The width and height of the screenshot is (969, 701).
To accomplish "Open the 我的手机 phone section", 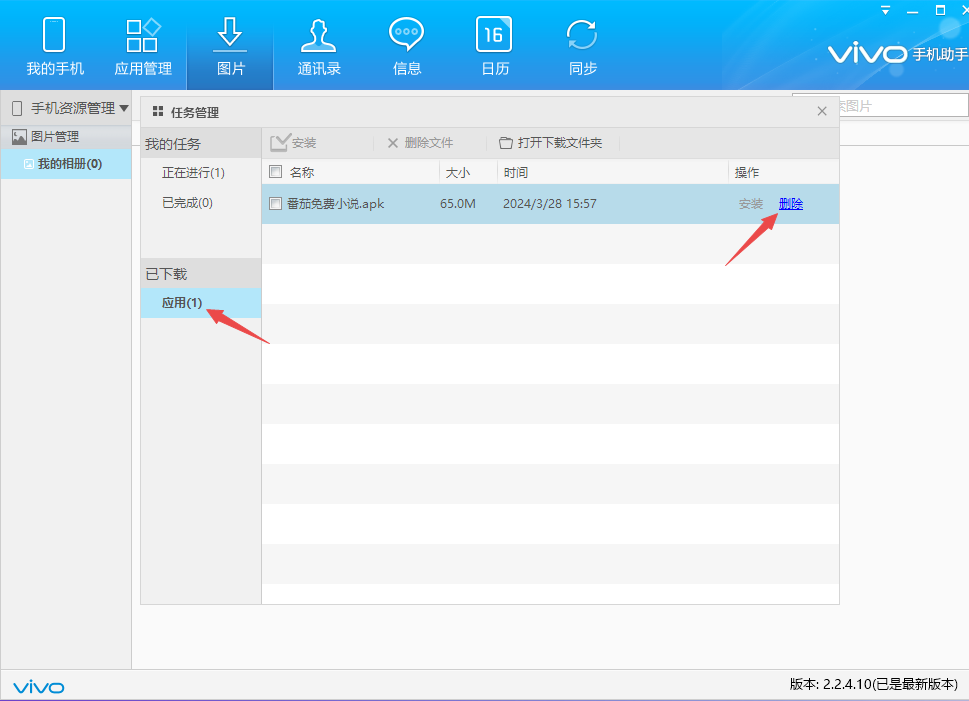I will tap(54, 46).
